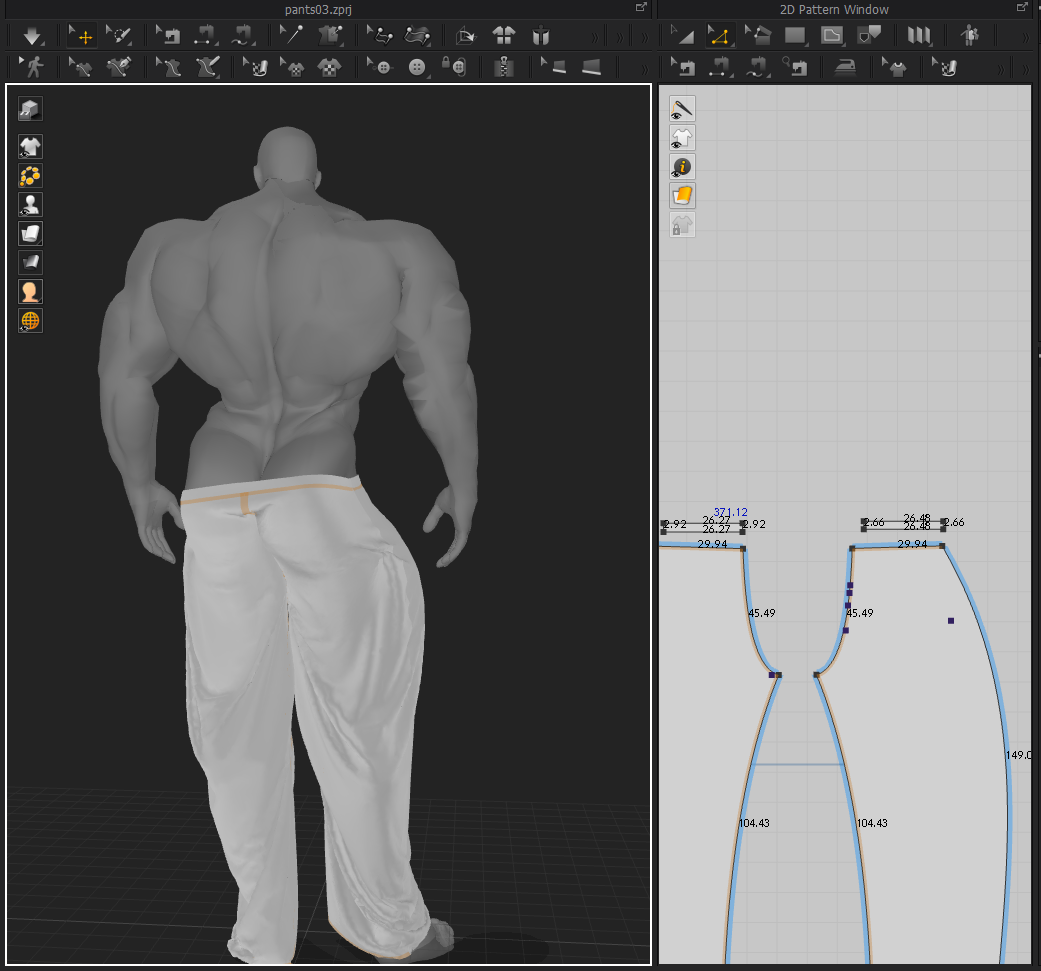Select the Rectangle pattern tool
Image resolution: width=1041 pixels, height=971 pixels.
click(x=795, y=37)
